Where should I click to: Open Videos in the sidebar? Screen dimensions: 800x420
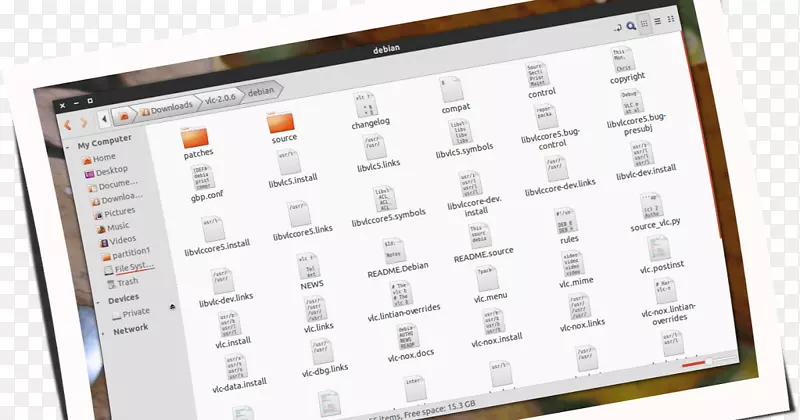[x=117, y=241]
